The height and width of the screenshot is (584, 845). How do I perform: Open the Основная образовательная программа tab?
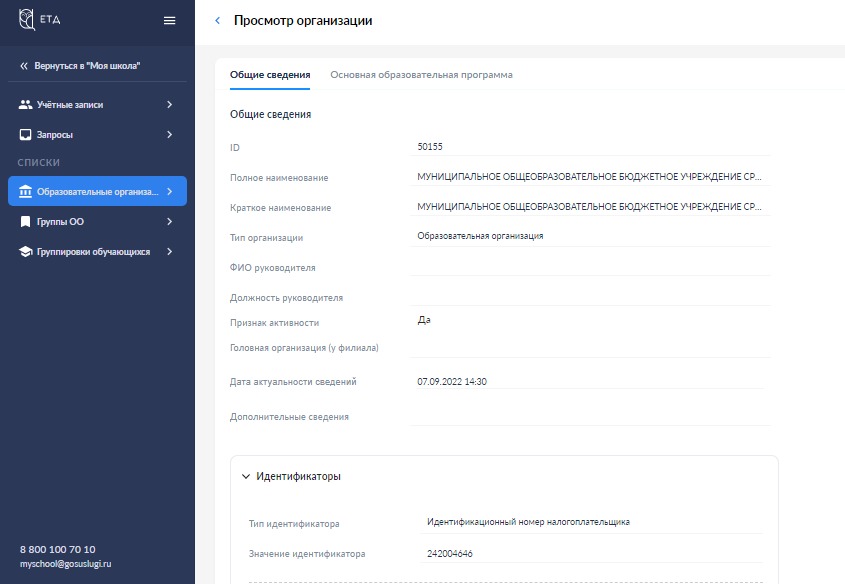[421, 75]
